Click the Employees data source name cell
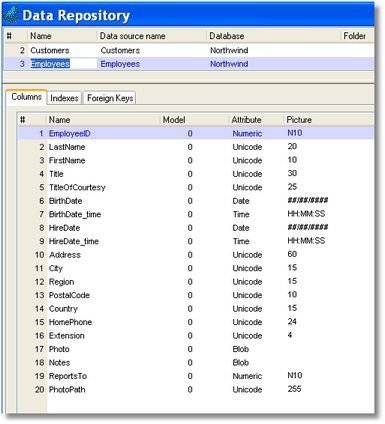The width and height of the screenshot is (385, 424). [x=120, y=64]
